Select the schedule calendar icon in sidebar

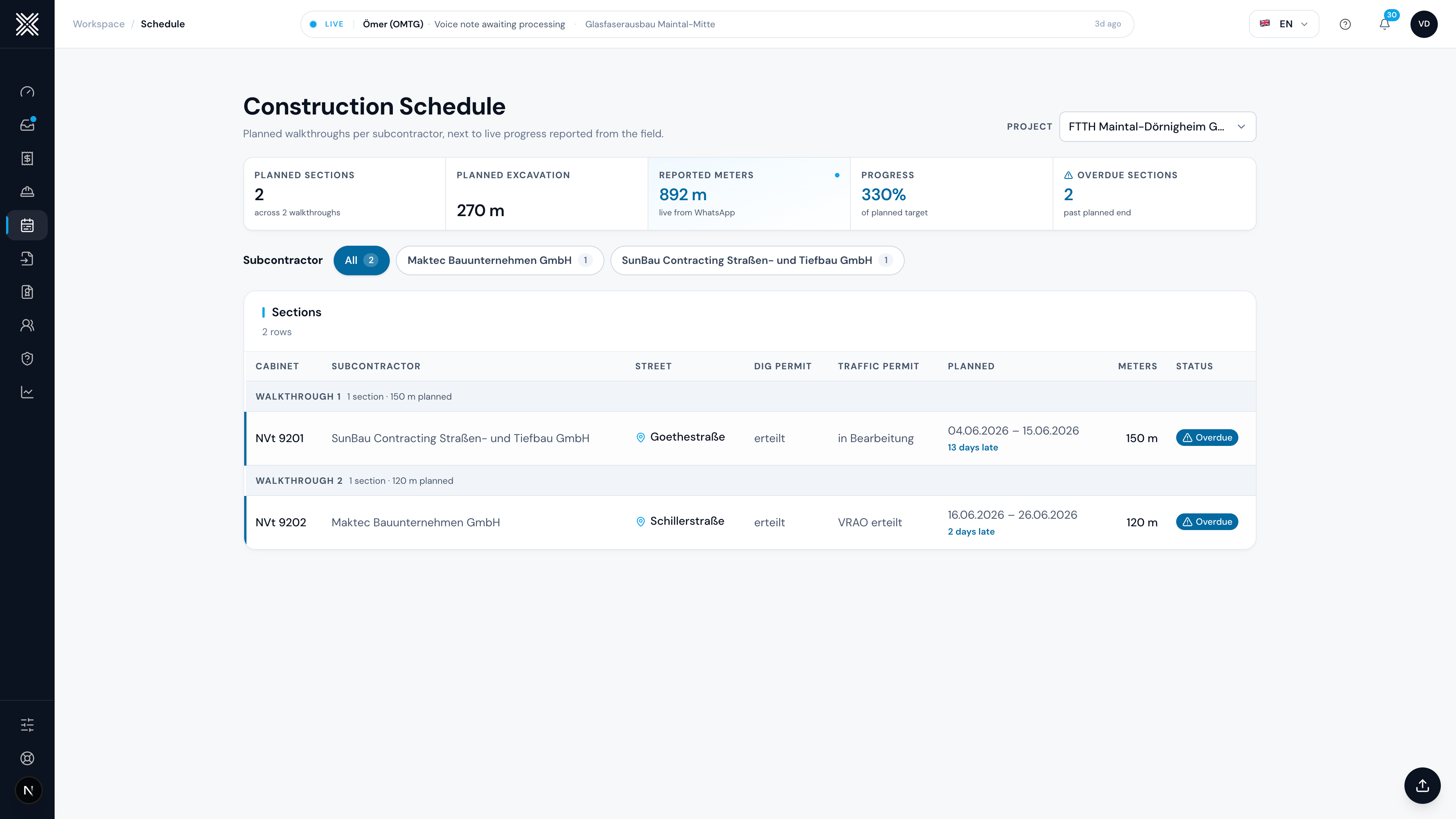pyautogui.click(x=27, y=225)
